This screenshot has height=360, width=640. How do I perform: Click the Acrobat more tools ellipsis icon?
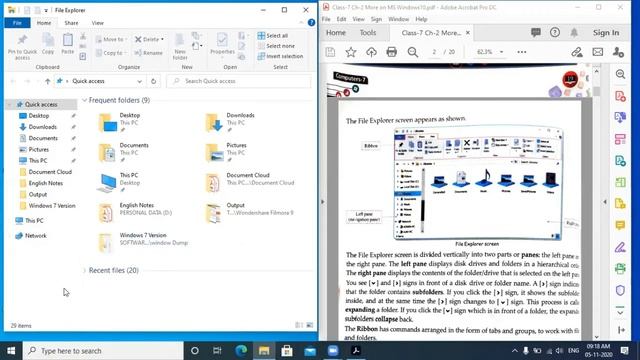coord(522,52)
